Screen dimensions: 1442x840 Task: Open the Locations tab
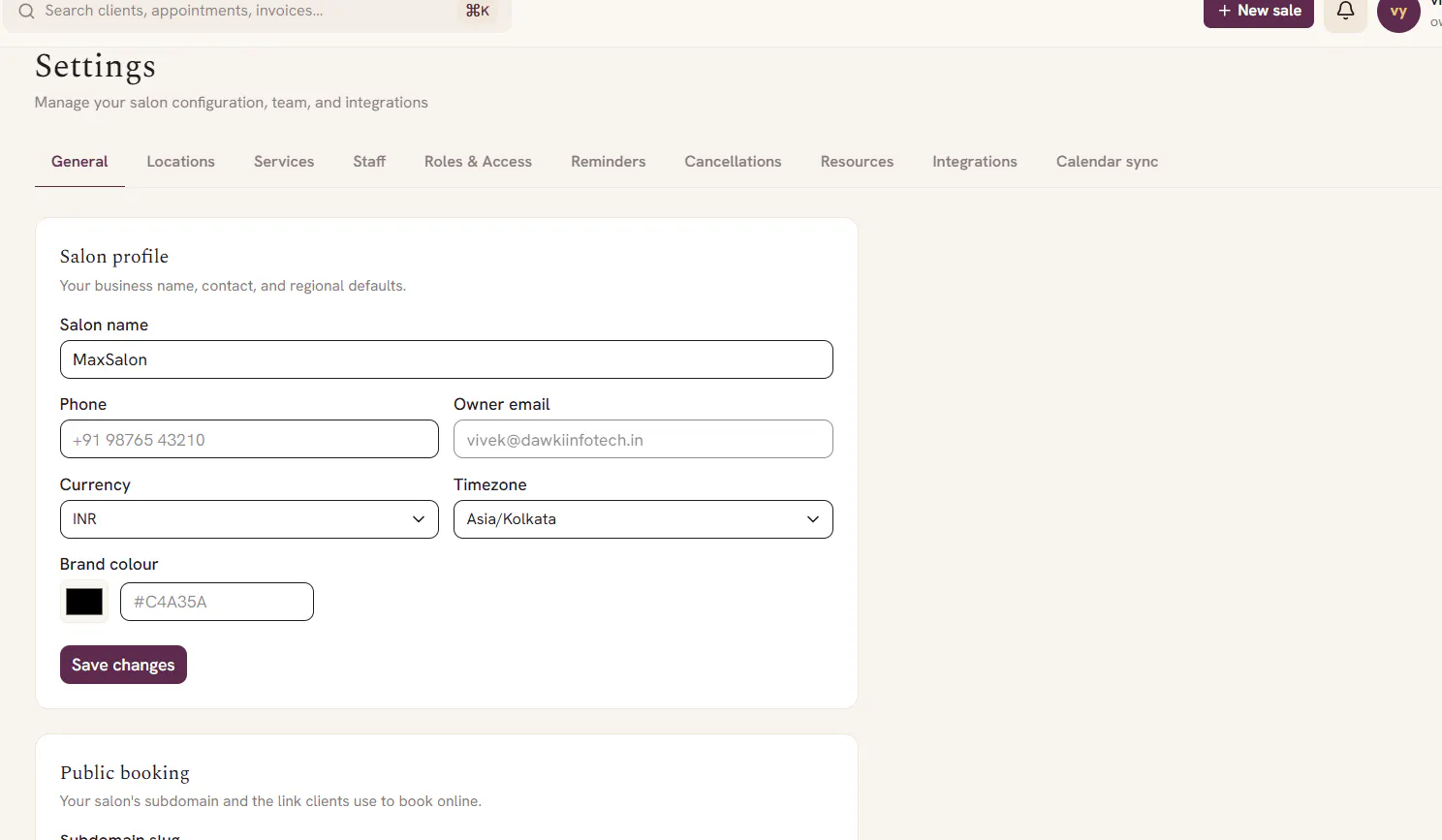pyautogui.click(x=180, y=162)
